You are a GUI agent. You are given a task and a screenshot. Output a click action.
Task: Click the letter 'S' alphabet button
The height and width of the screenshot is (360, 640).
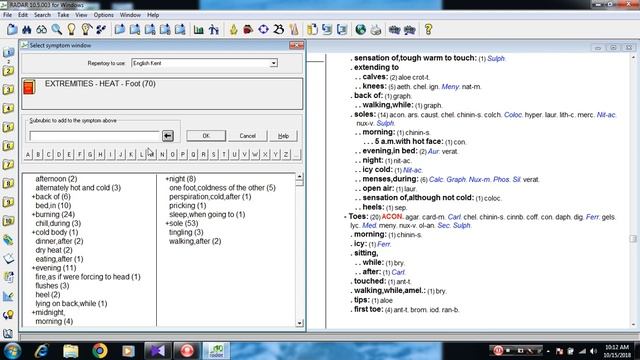pos(213,154)
